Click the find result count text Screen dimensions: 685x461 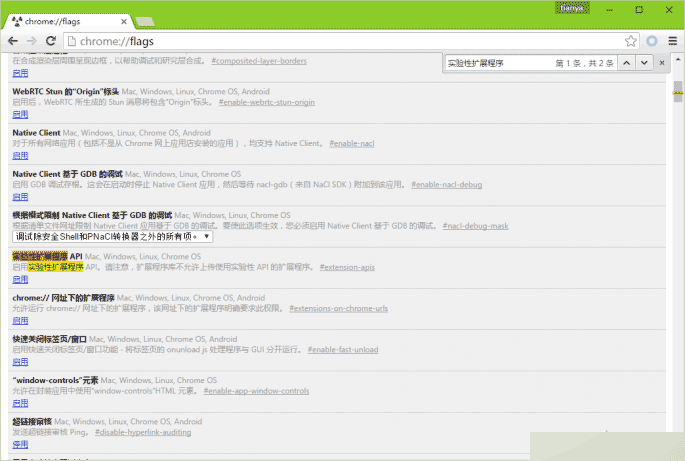click(x=585, y=63)
